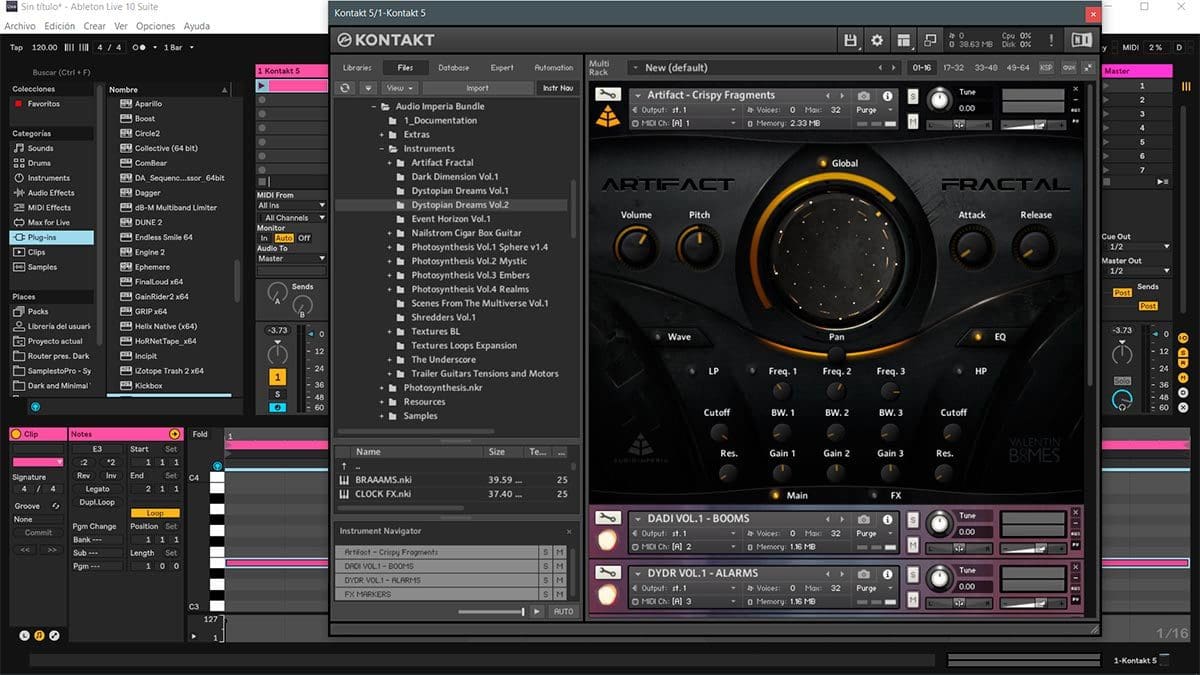The height and width of the screenshot is (675, 1200).
Task: Click Ableton Tap tempo button
Action: point(15,47)
